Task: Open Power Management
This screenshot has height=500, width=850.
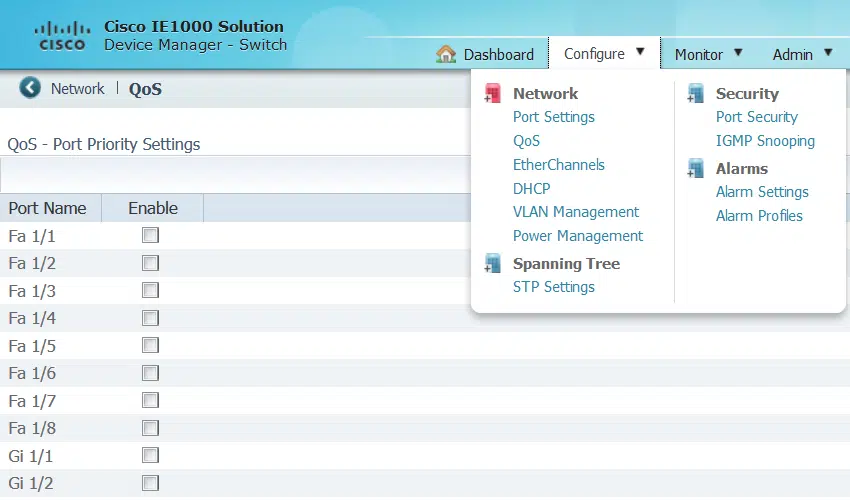Action: tap(578, 236)
